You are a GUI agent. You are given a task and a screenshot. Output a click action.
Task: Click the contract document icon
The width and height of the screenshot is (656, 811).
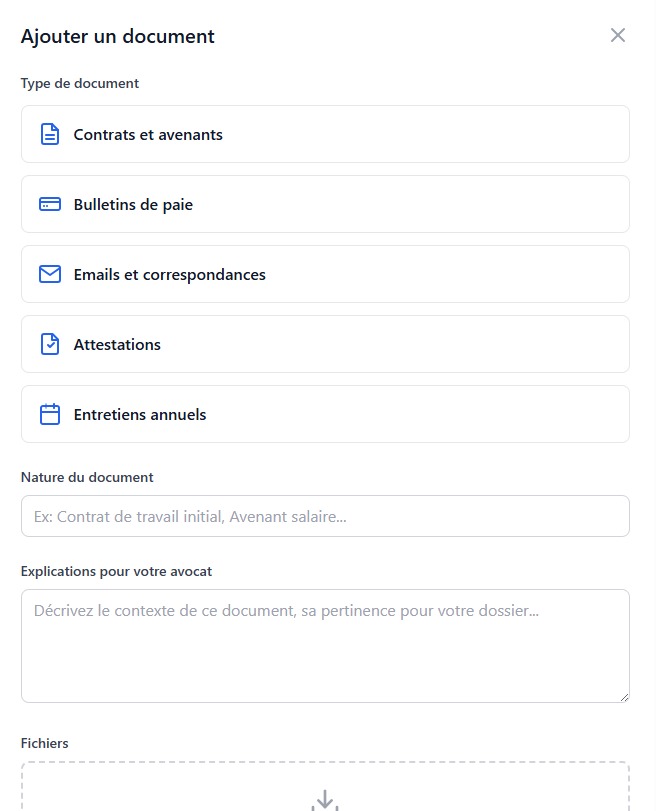(50, 134)
